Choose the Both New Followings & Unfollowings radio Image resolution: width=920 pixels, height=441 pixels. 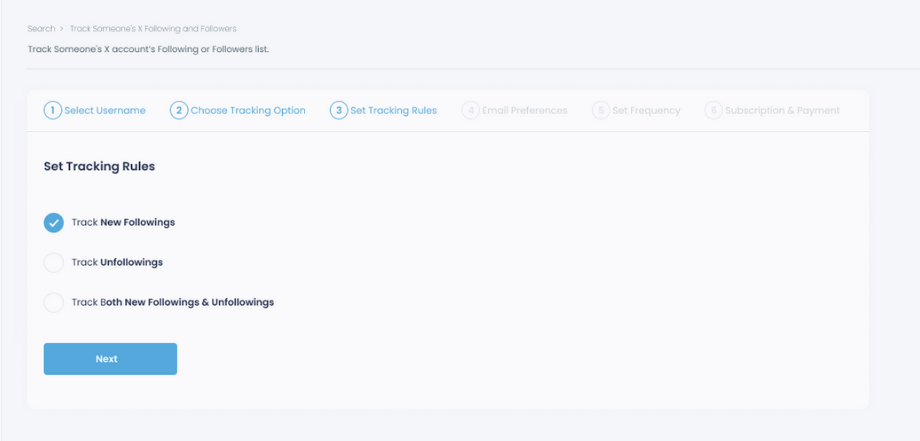point(54,302)
